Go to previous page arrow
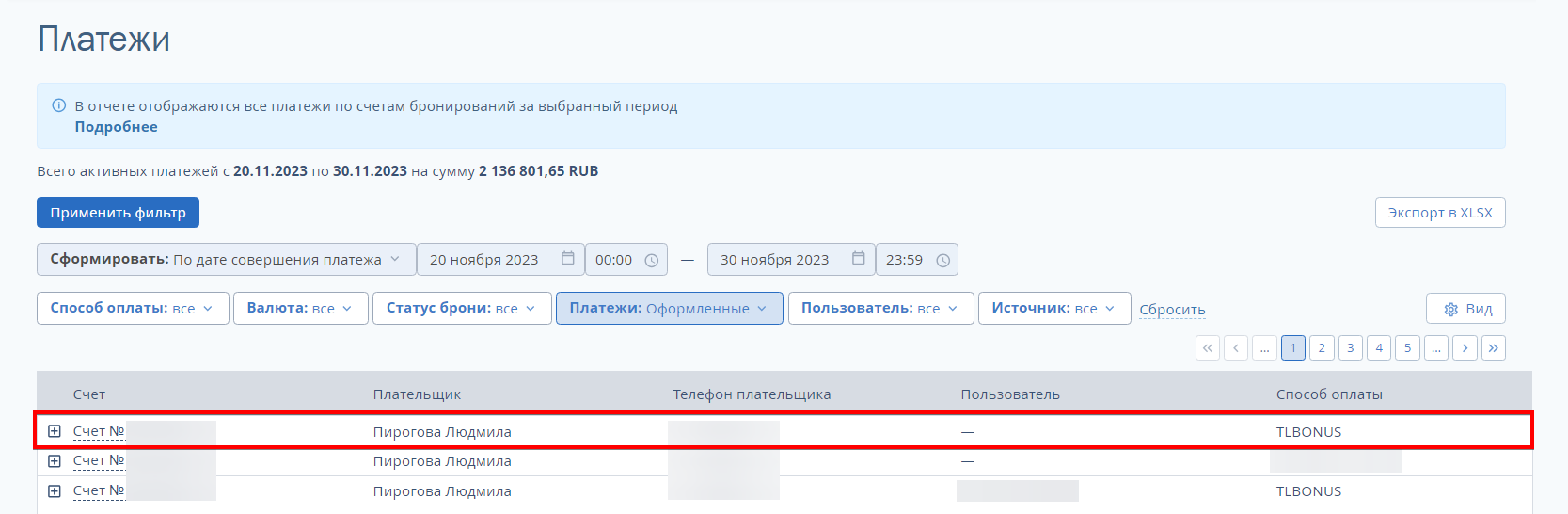1568x514 pixels. 1236,348
